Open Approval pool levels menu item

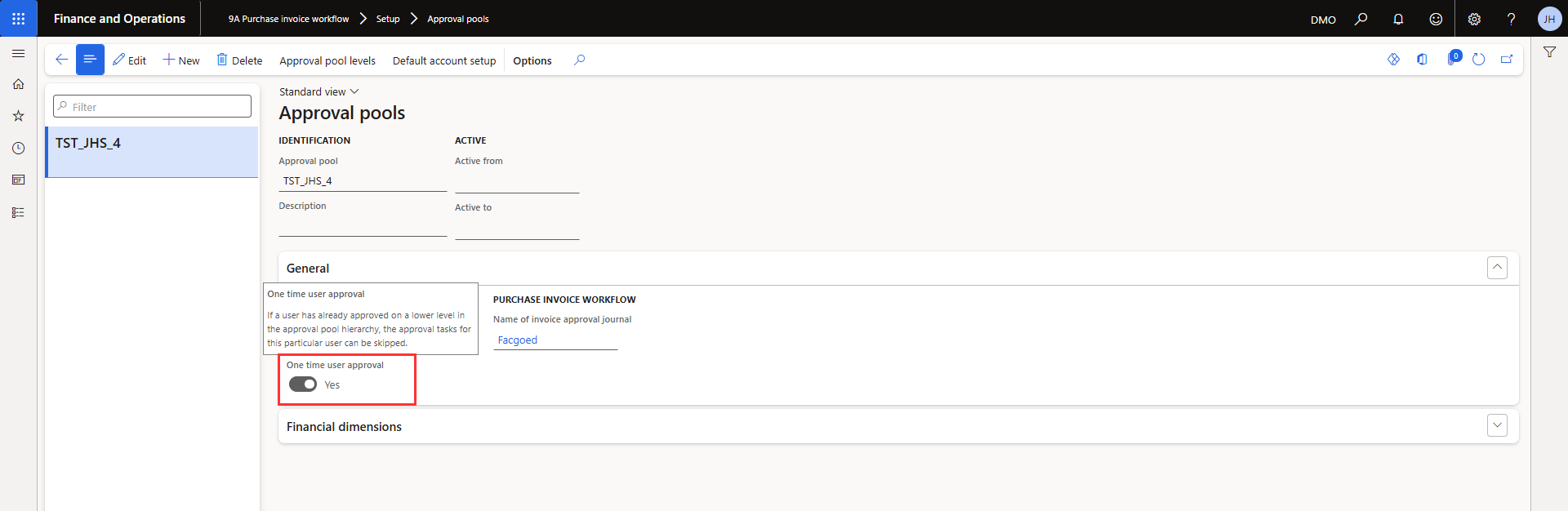(x=327, y=60)
